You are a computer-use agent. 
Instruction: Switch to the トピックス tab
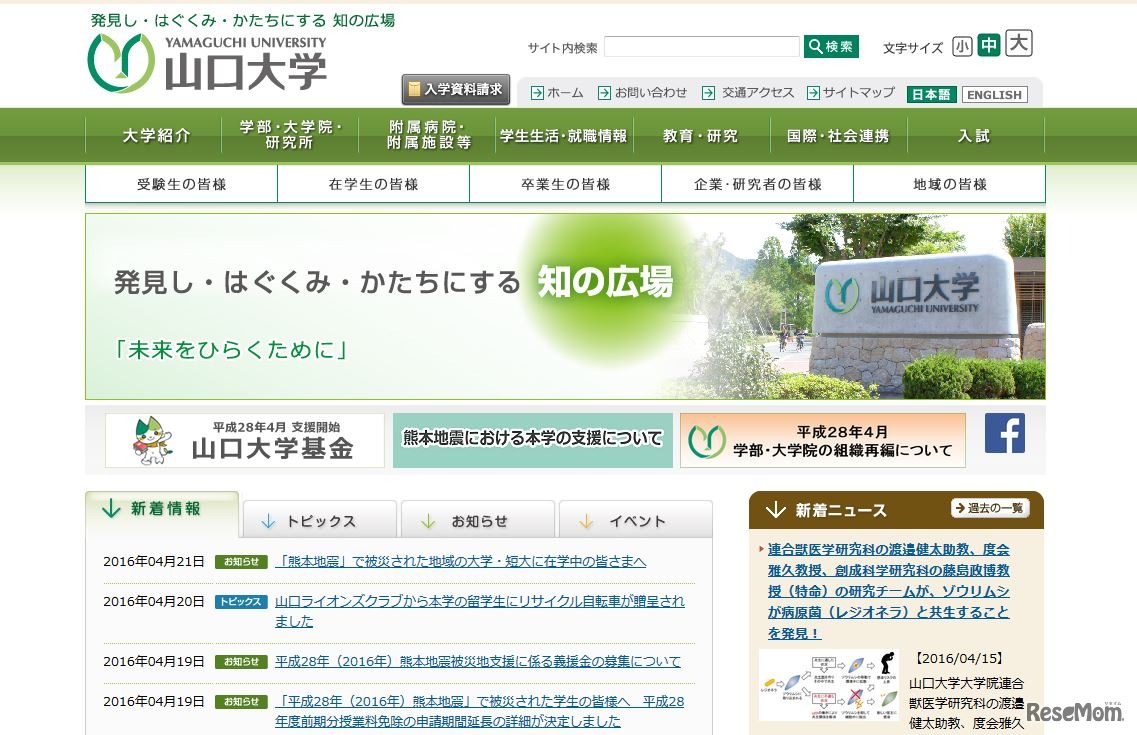319,519
